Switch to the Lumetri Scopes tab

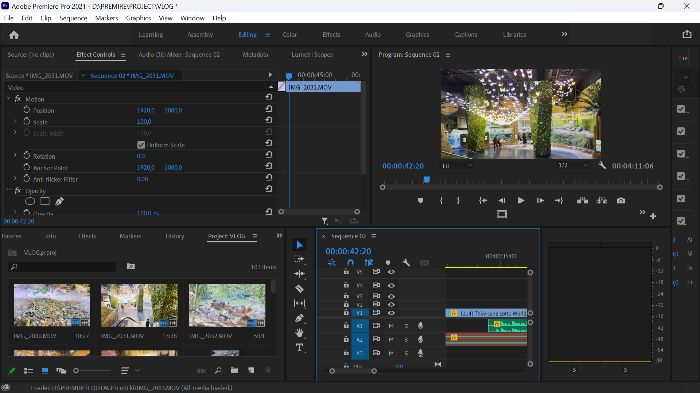click(312, 54)
